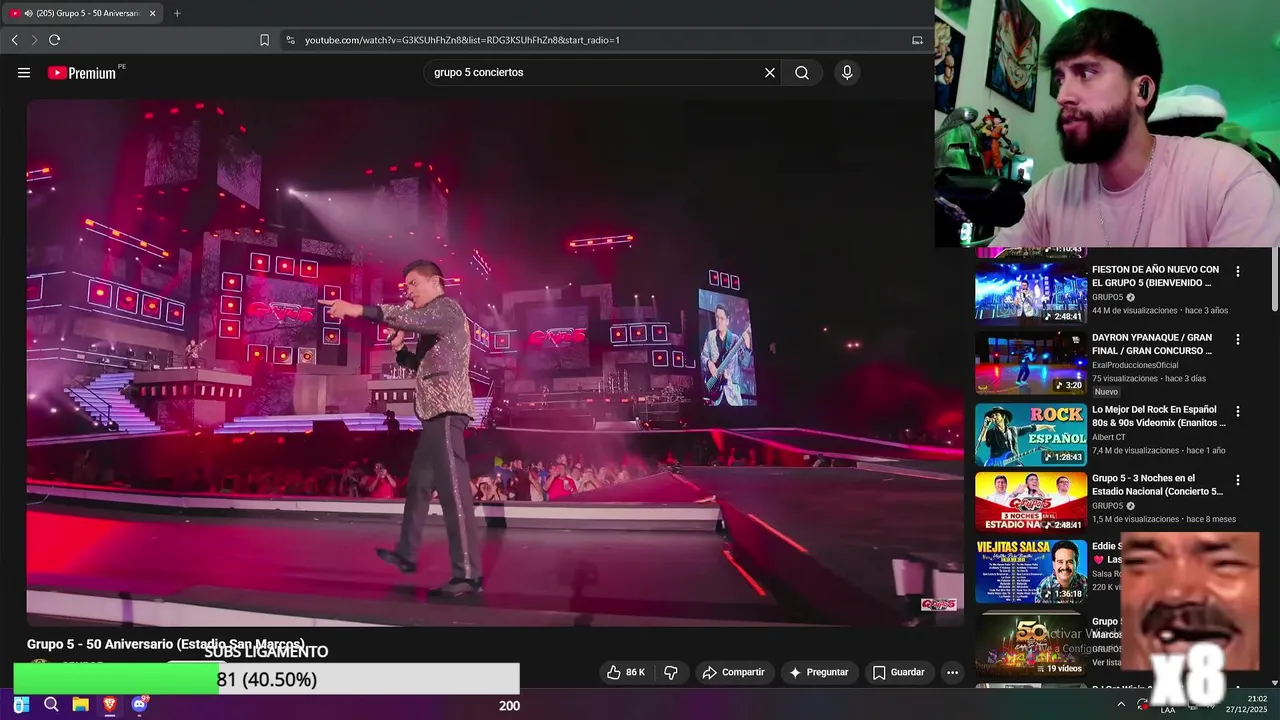Image resolution: width=1280 pixels, height=720 pixels.
Task: Open the 19 videos playlist thumbnail
Action: pos(1031,643)
